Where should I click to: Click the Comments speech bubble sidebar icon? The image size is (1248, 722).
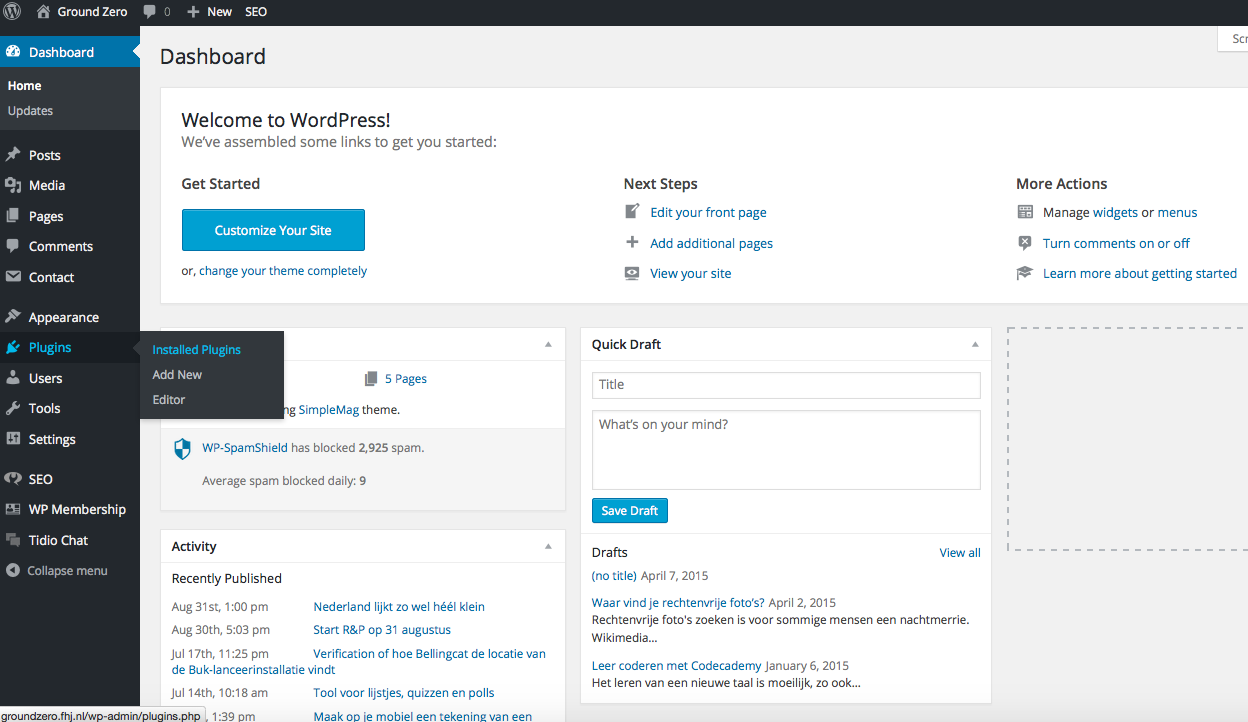(x=13, y=246)
